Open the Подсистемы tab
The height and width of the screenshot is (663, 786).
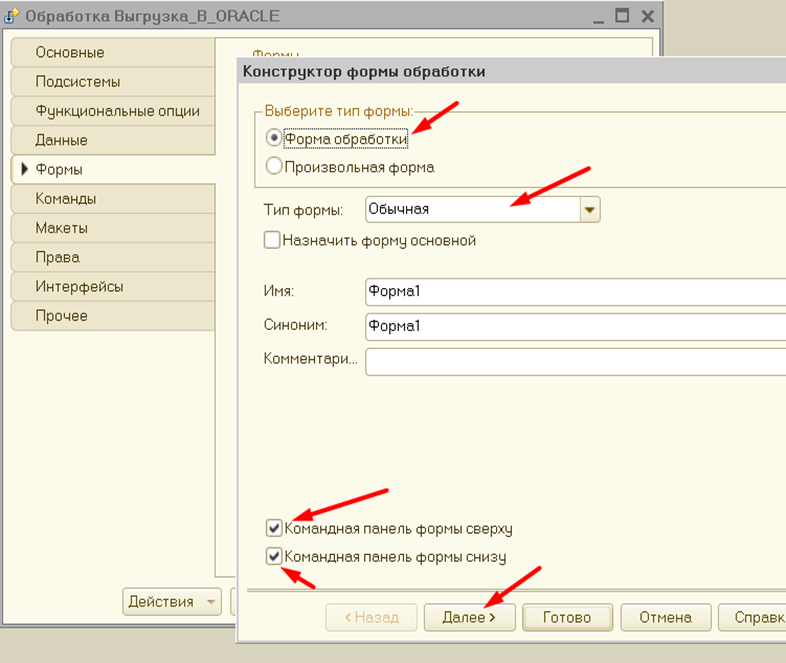(113, 82)
